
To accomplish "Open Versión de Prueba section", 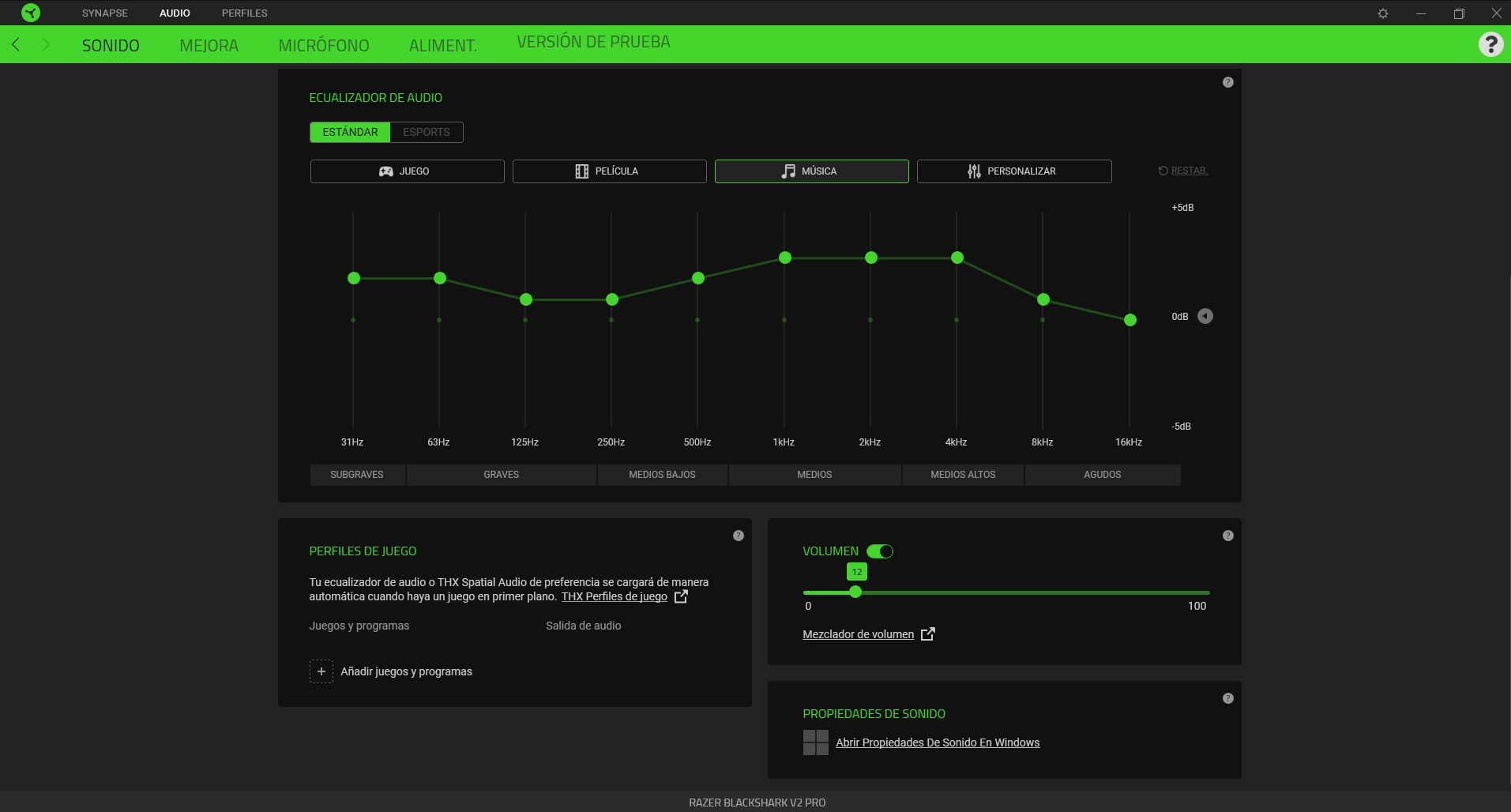I will [593, 42].
